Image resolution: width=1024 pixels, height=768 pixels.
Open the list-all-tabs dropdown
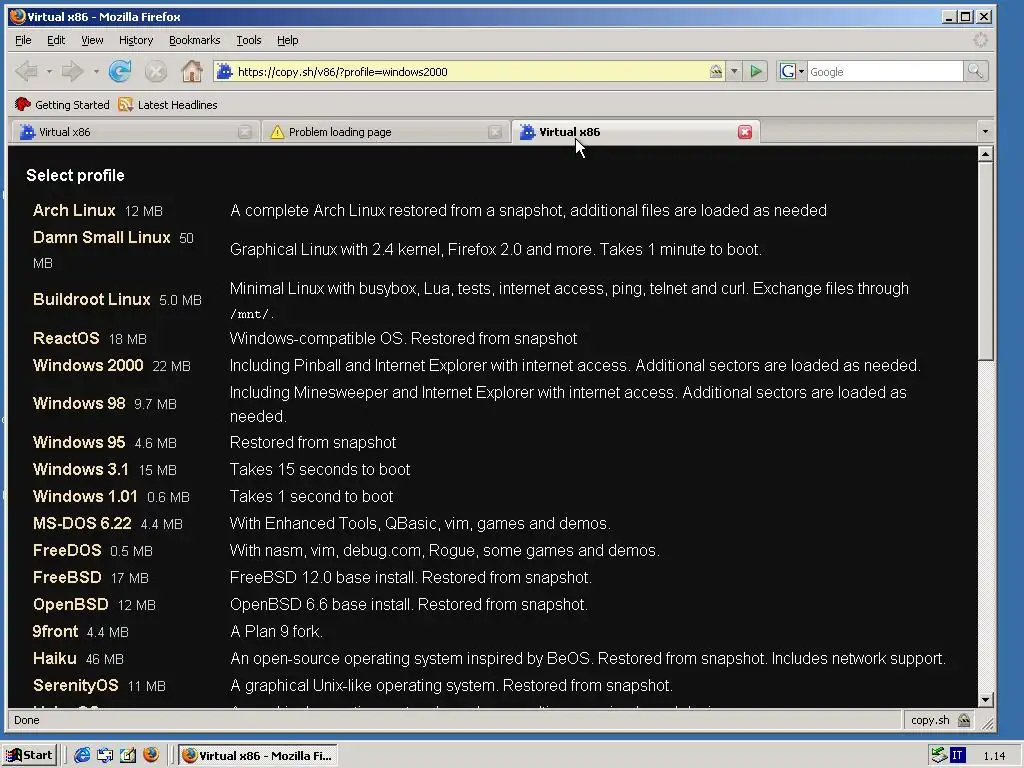(x=985, y=132)
